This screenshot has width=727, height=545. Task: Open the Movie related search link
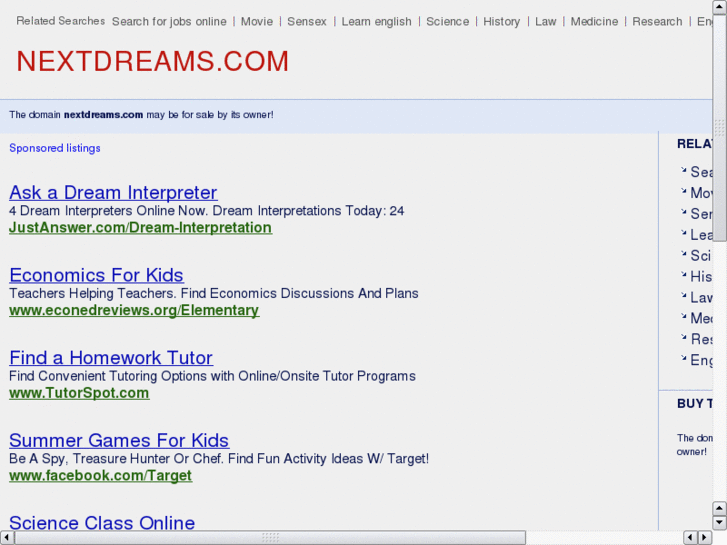point(257,22)
